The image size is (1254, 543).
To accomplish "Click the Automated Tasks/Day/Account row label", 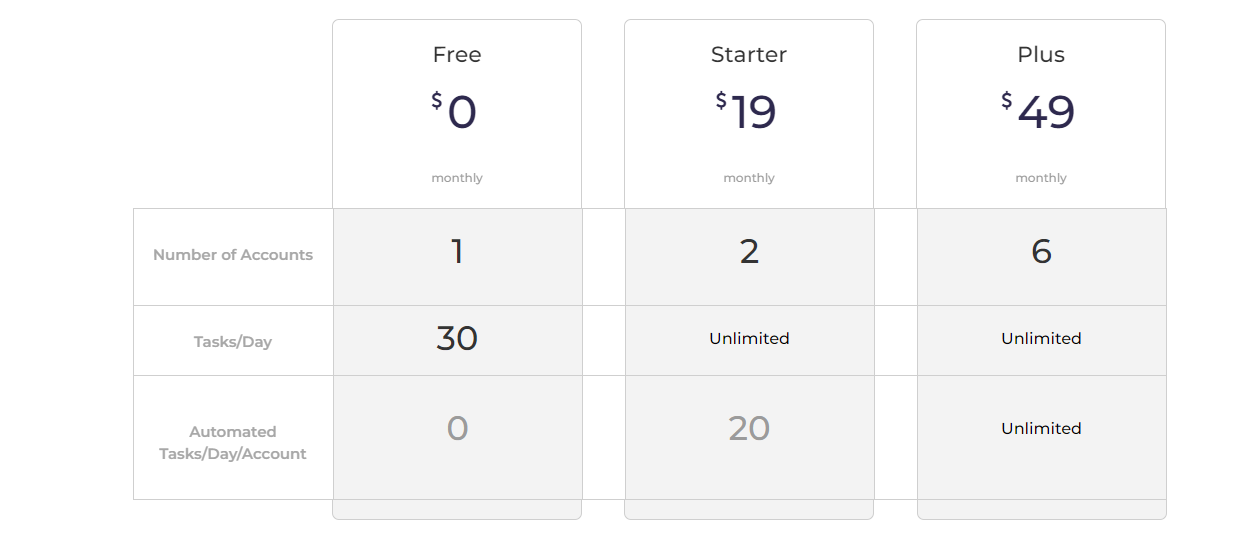I will 233,443.
